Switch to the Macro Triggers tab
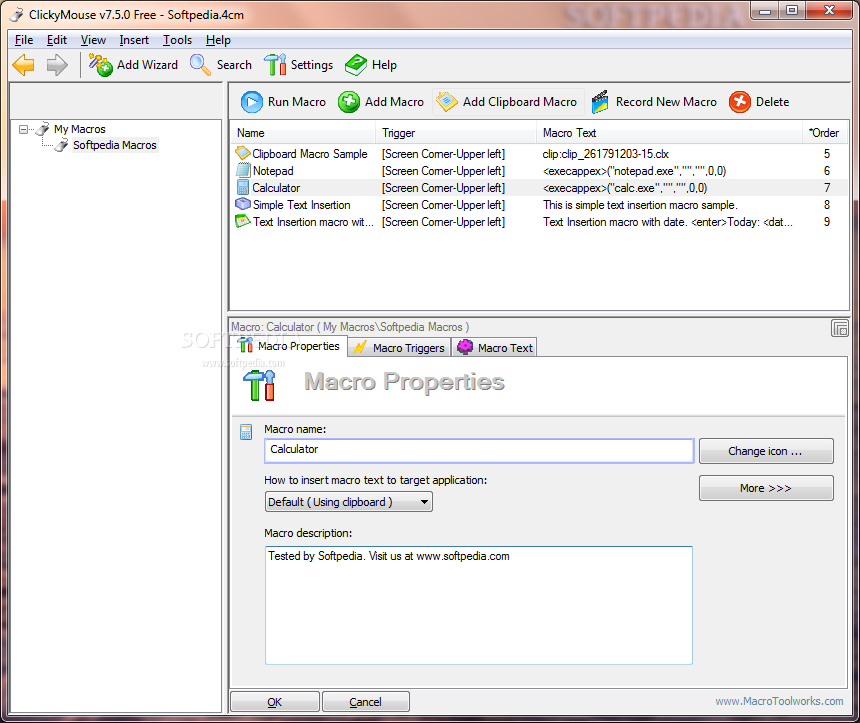 coord(399,348)
